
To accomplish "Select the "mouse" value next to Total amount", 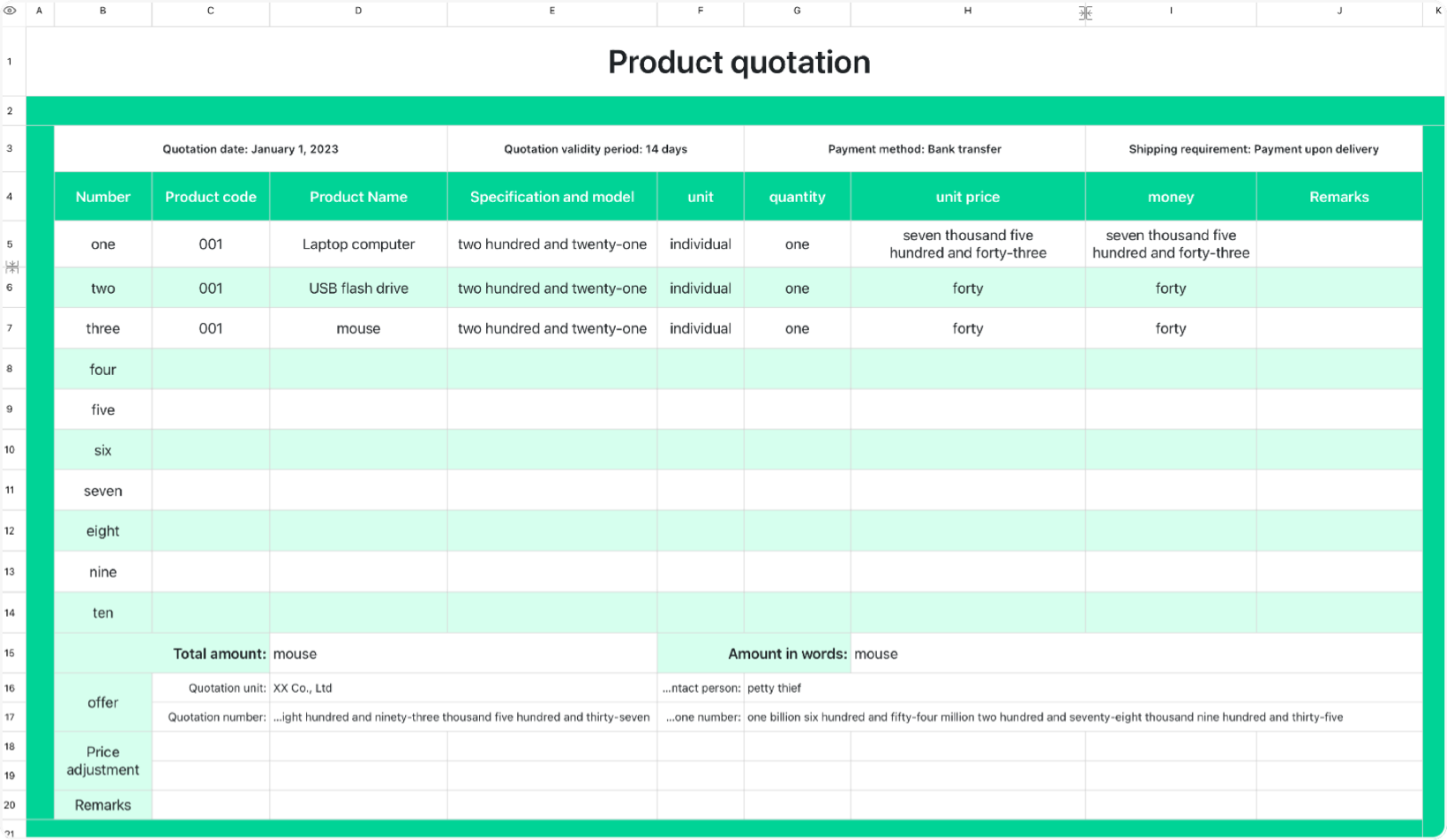I will point(463,654).
